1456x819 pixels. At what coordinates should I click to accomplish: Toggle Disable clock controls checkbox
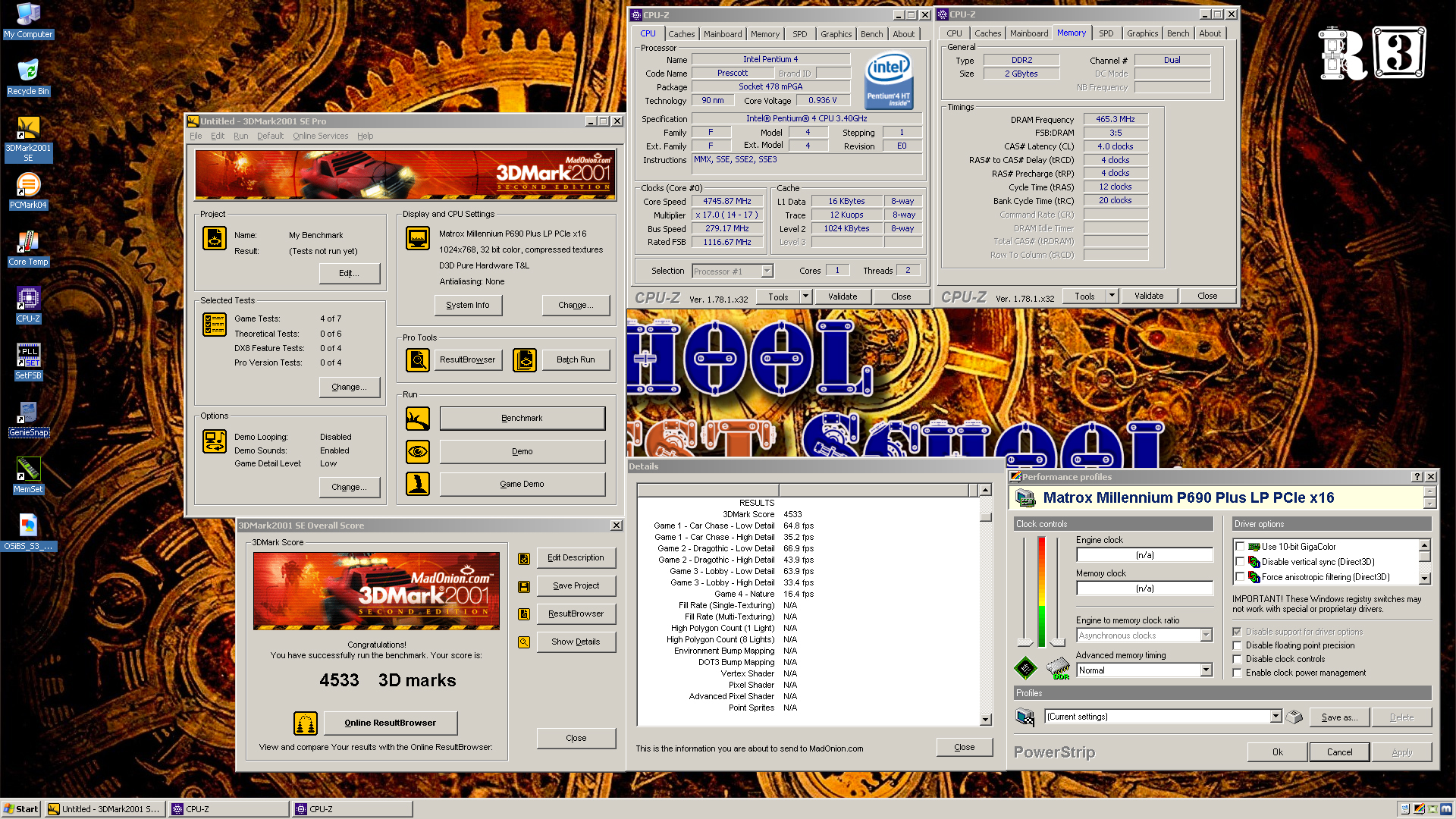click(x=1238, y=659)
